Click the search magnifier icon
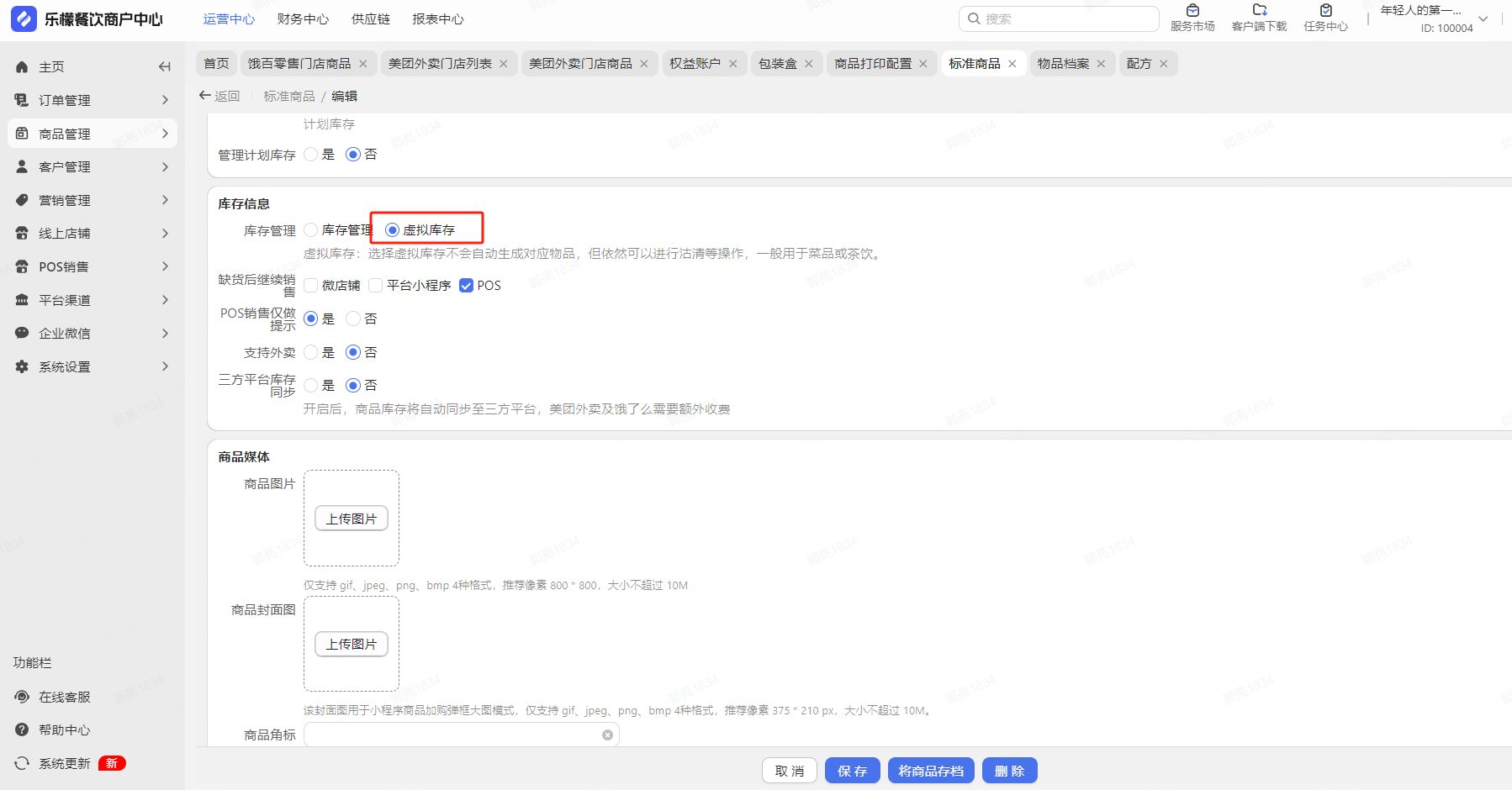Viewport: 1512px width, 790px height. tap(974, 18)
